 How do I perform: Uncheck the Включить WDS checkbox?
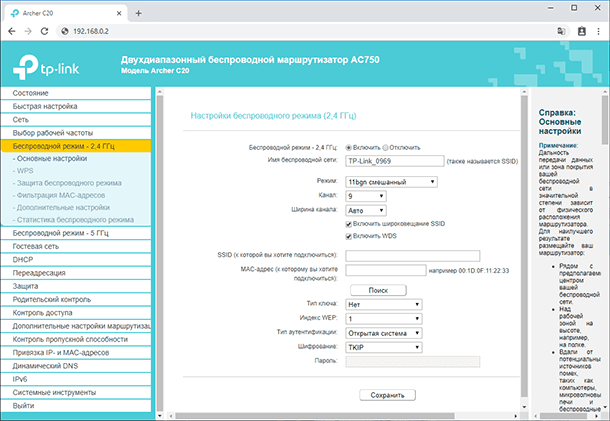click(x=349, y=235)
